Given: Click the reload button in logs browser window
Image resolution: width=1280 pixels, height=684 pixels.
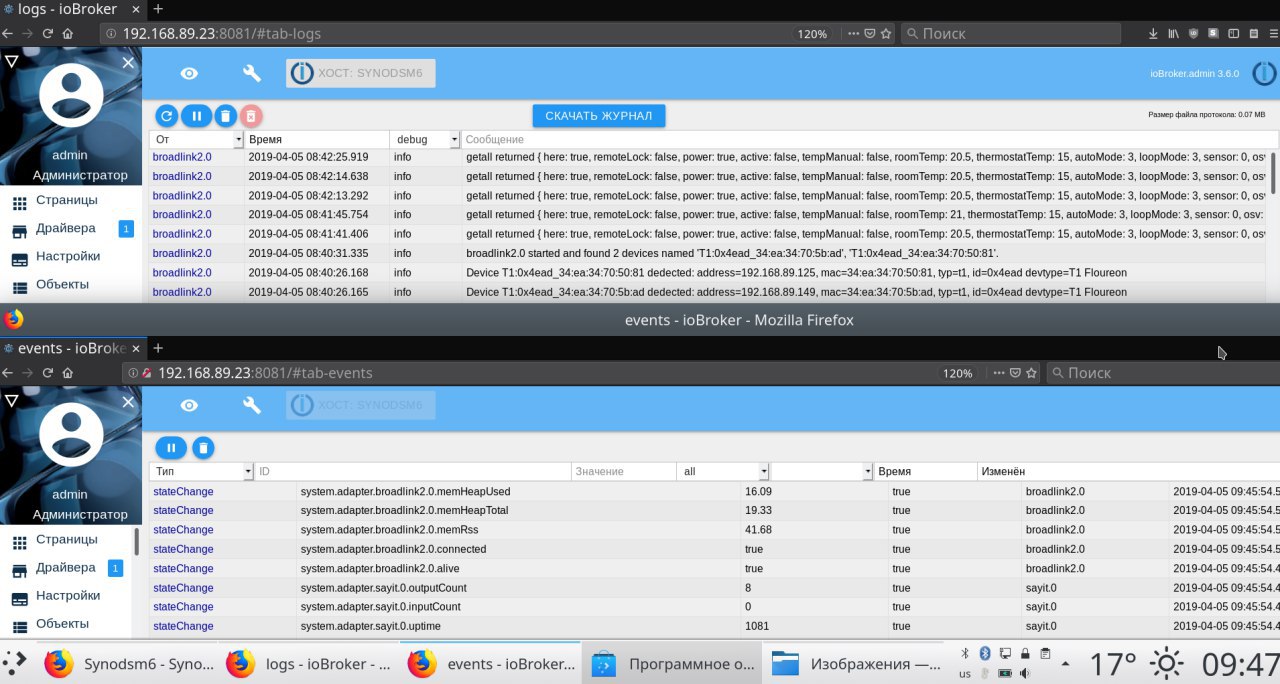Looking at the screenshot, I should (x=47, y=33).
